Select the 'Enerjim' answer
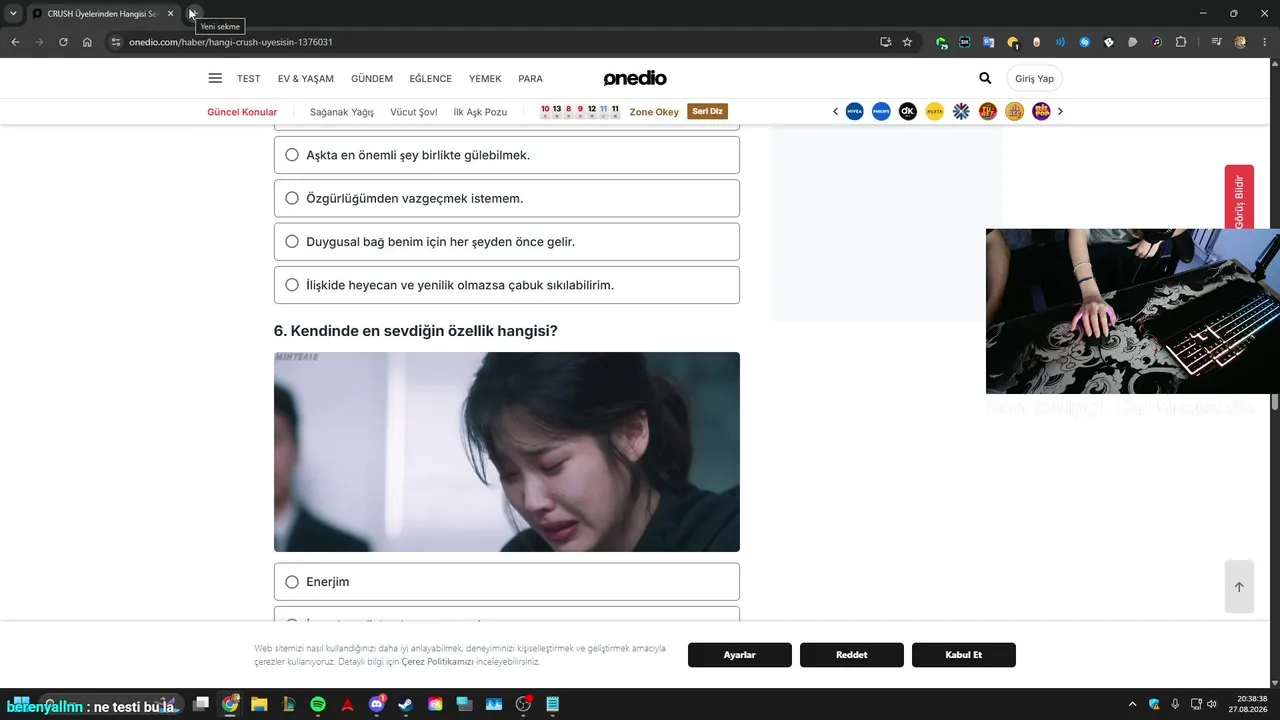The height and width of the screenshot is (720, 1280). pyautogui.click(x=507, y=582)
